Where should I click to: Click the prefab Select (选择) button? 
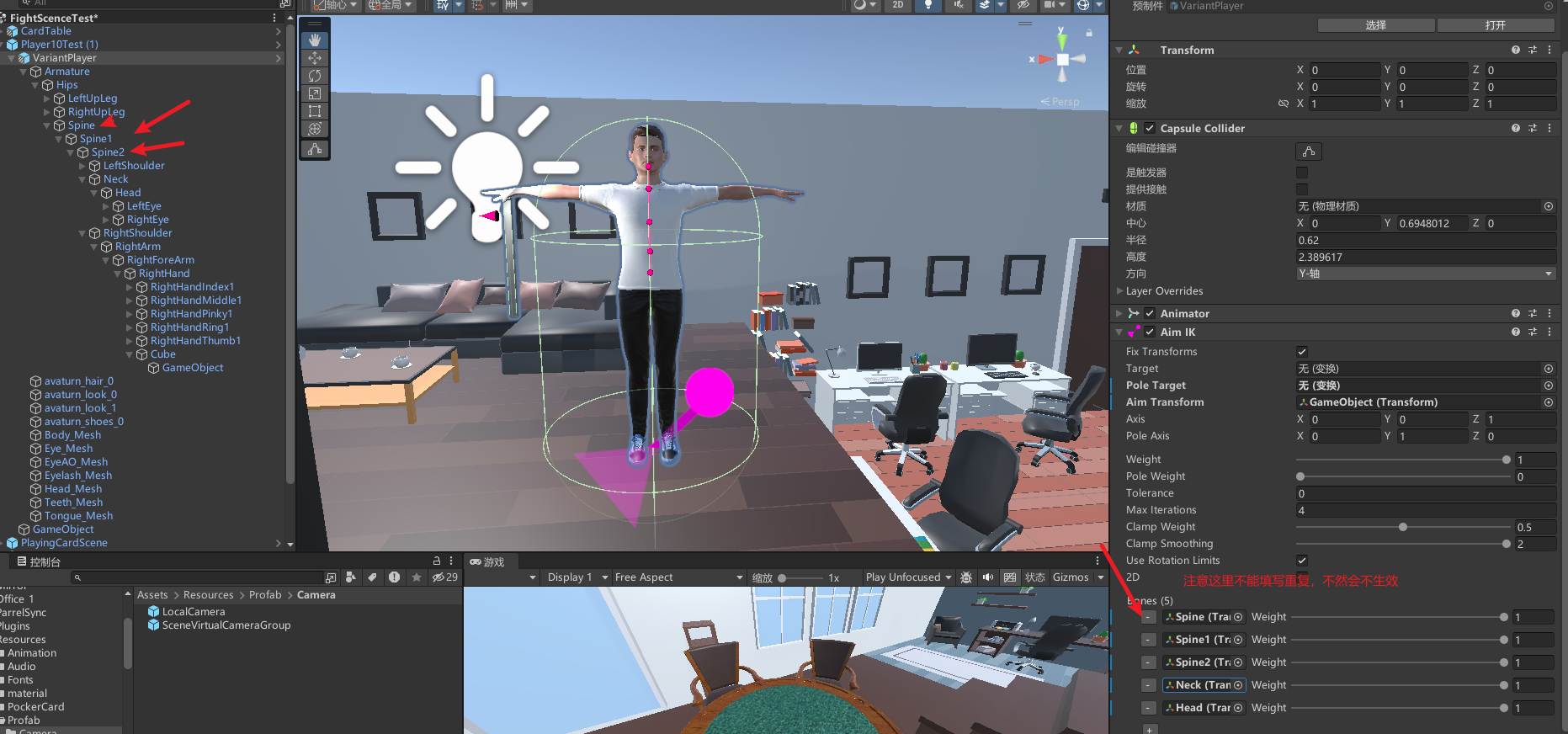coord(1376,25)
